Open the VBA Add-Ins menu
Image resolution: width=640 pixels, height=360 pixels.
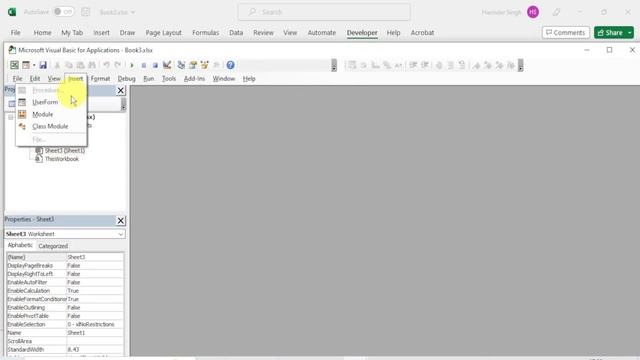(x=194, y=78)
